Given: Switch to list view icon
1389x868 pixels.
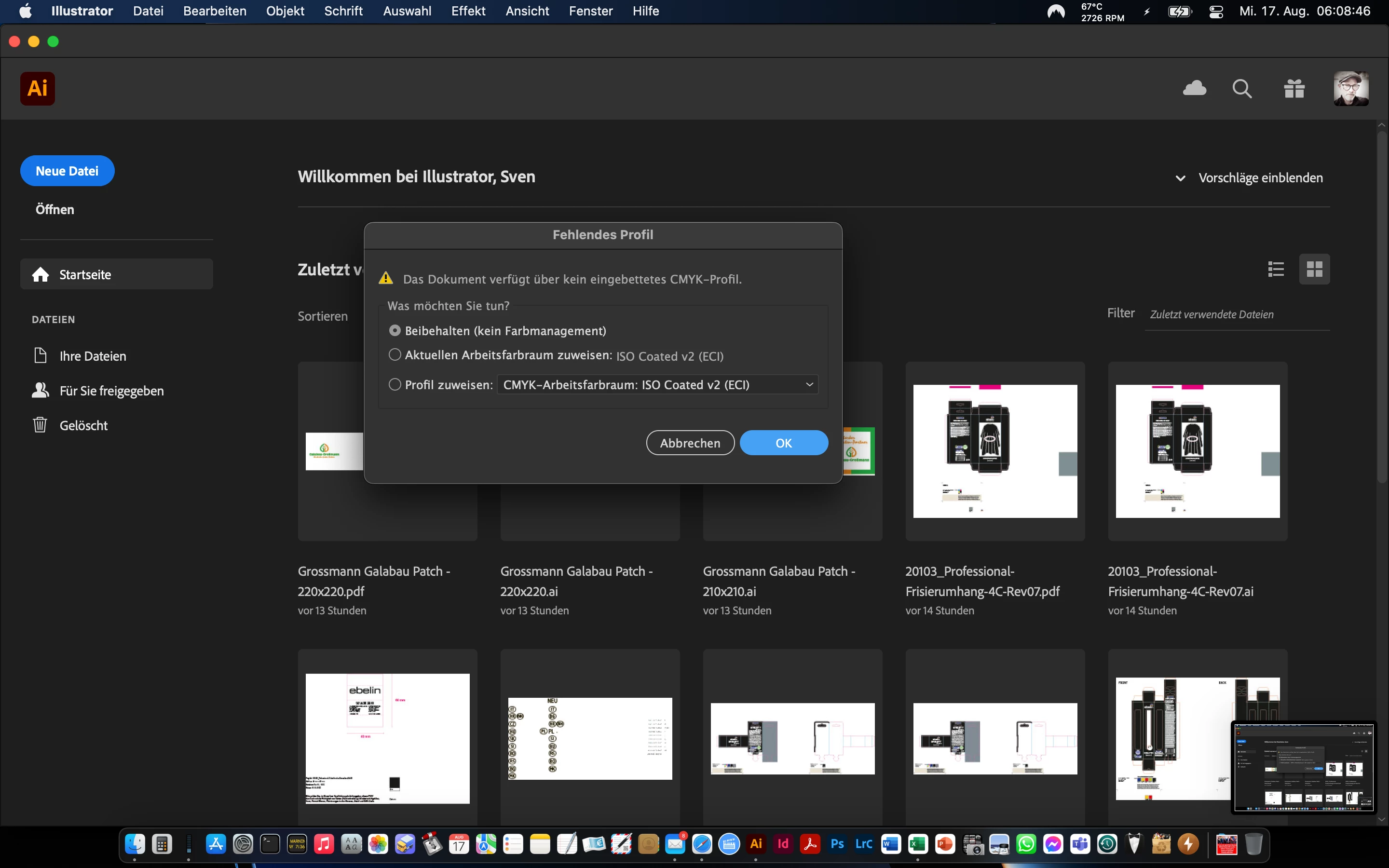Looking at the screenshot, I should click(x=1275, y=269).
